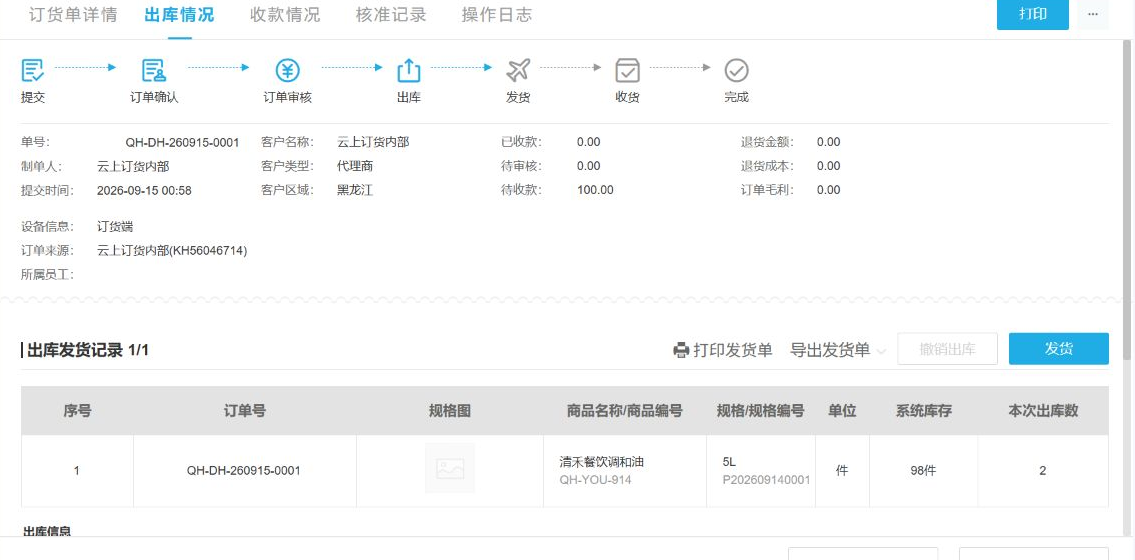The image size is (1135, 560).
Task: Switch to the 订货单详情 tab
Action: pos(73,14)
